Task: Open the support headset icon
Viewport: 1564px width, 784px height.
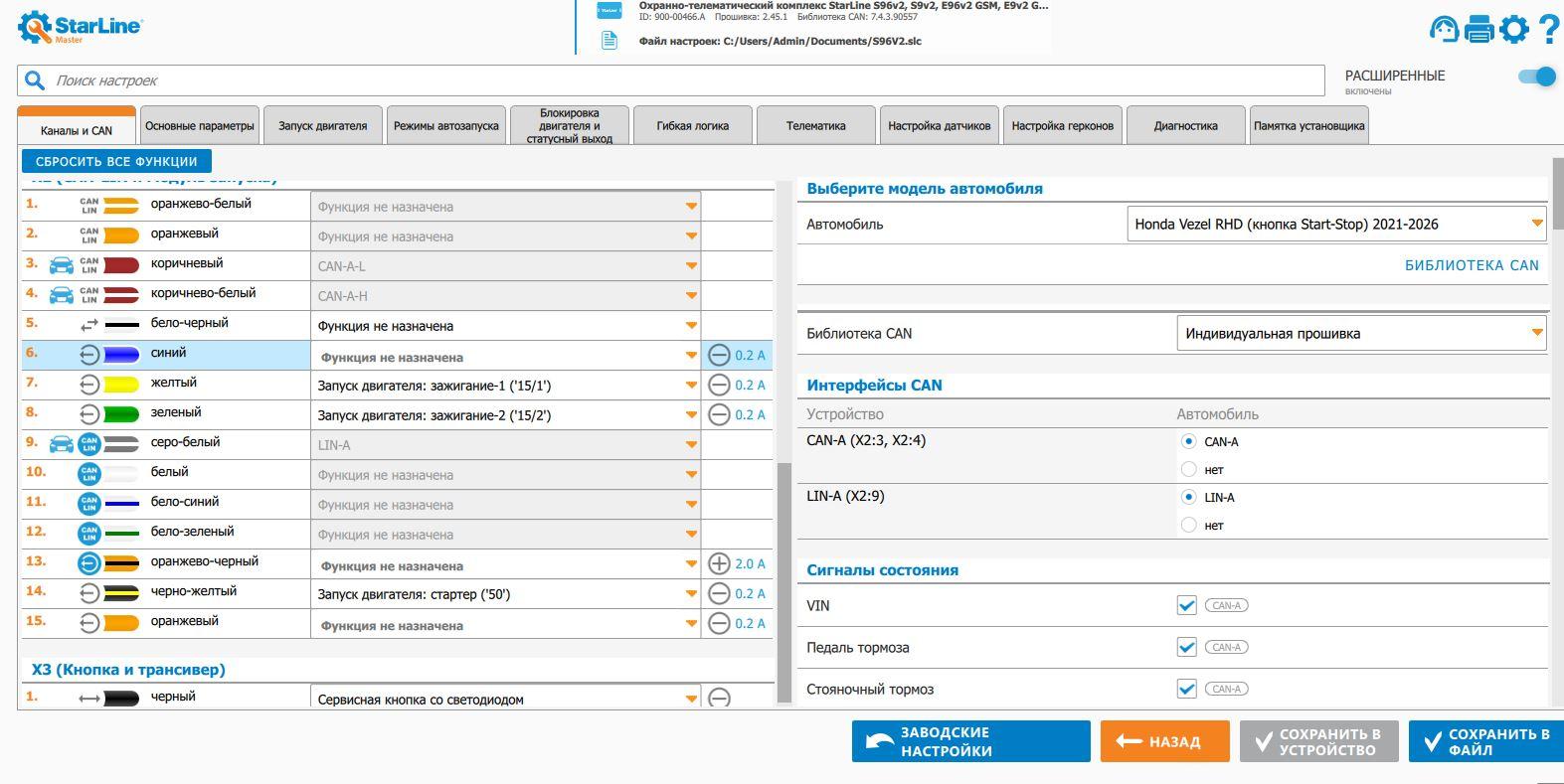Action: click(1444, 29)
